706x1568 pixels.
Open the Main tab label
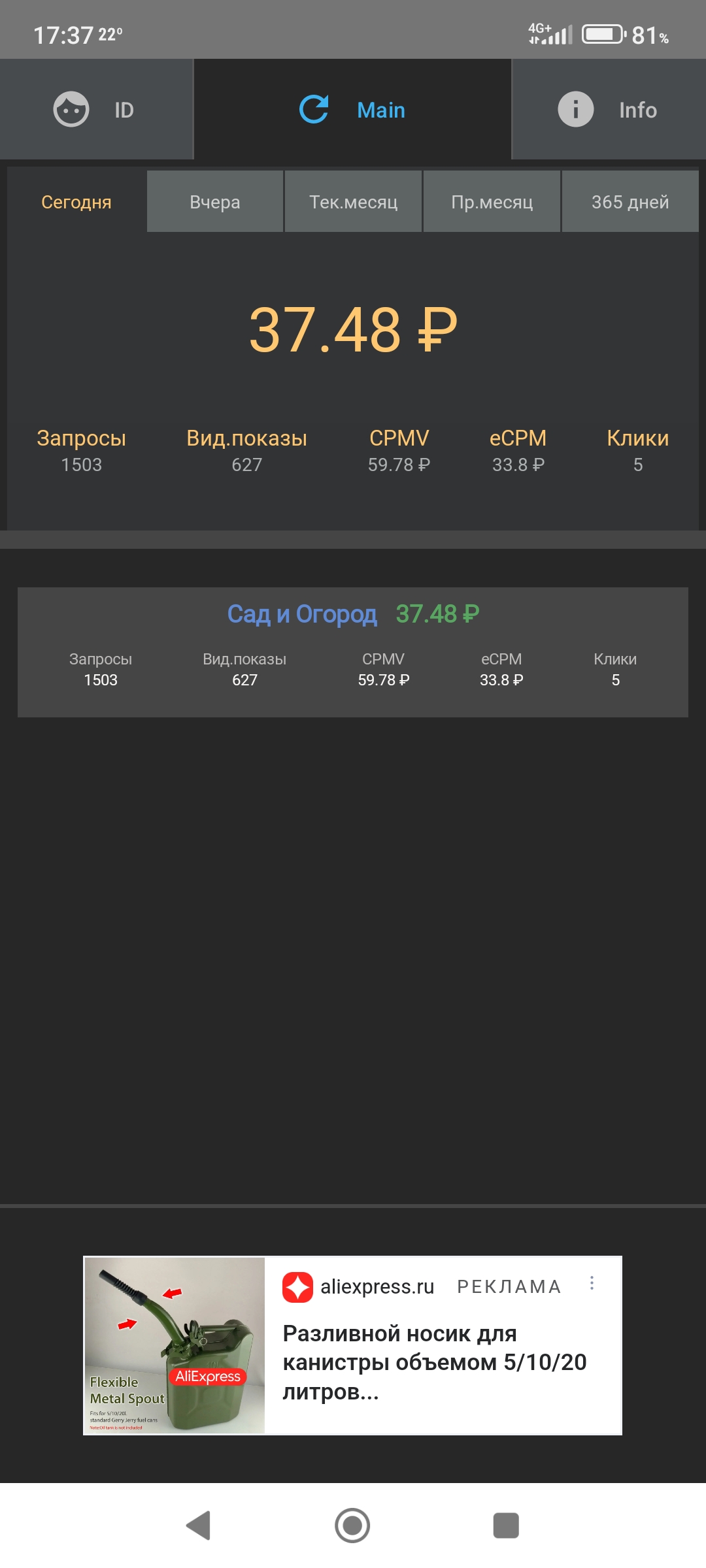click(x=381, y=110)
